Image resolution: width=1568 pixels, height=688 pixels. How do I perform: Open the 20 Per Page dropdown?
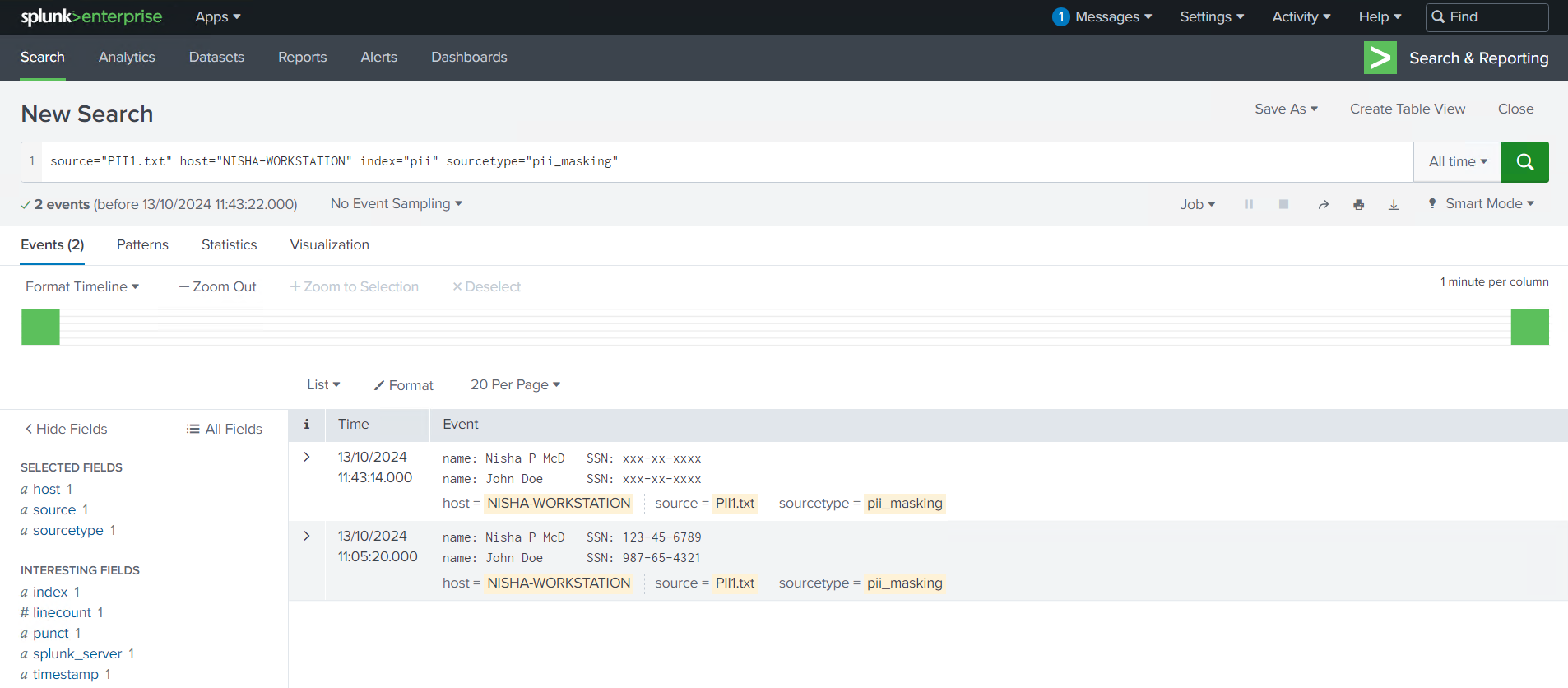point(515,385)
